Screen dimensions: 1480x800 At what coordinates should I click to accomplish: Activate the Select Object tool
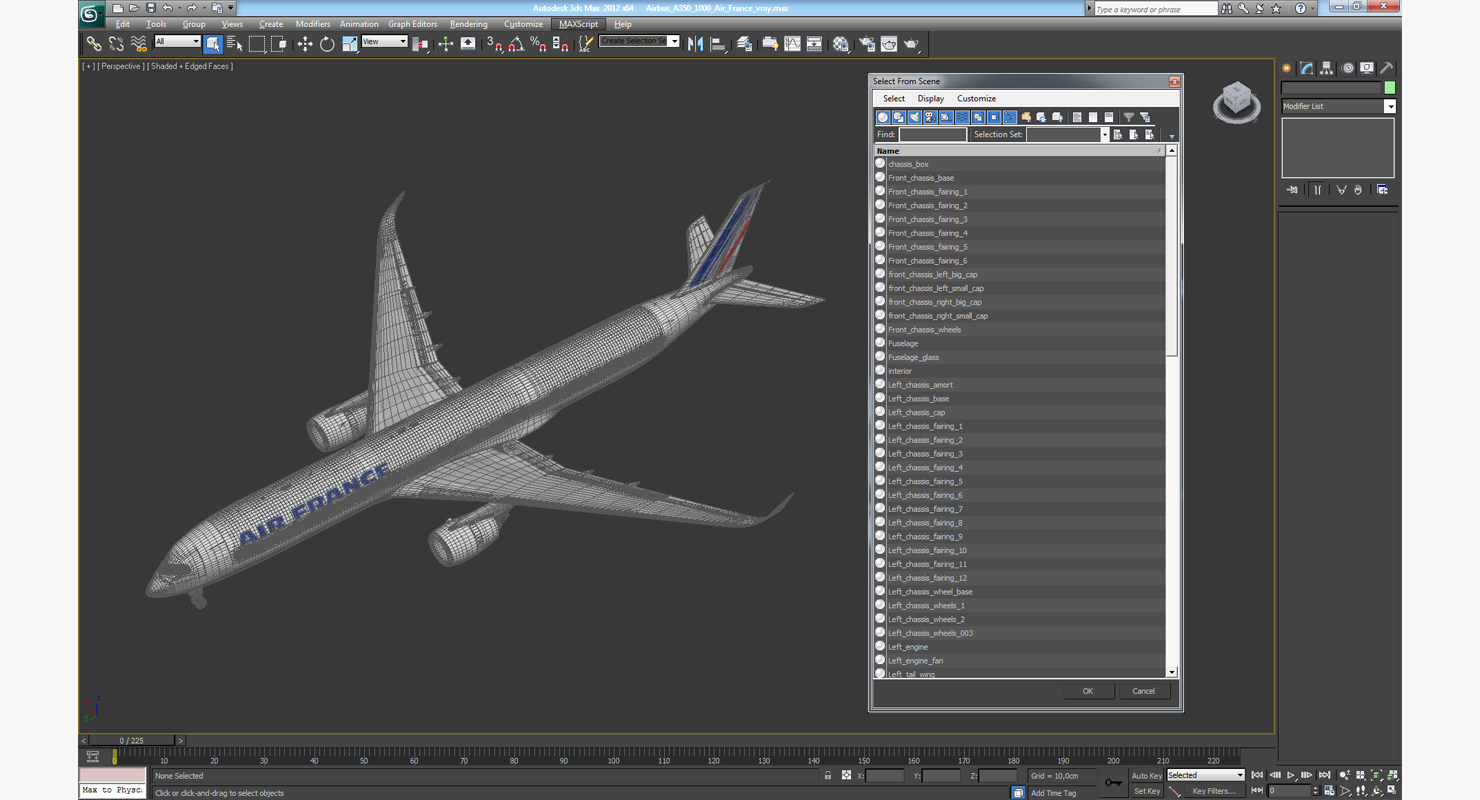tap(213, 43)
